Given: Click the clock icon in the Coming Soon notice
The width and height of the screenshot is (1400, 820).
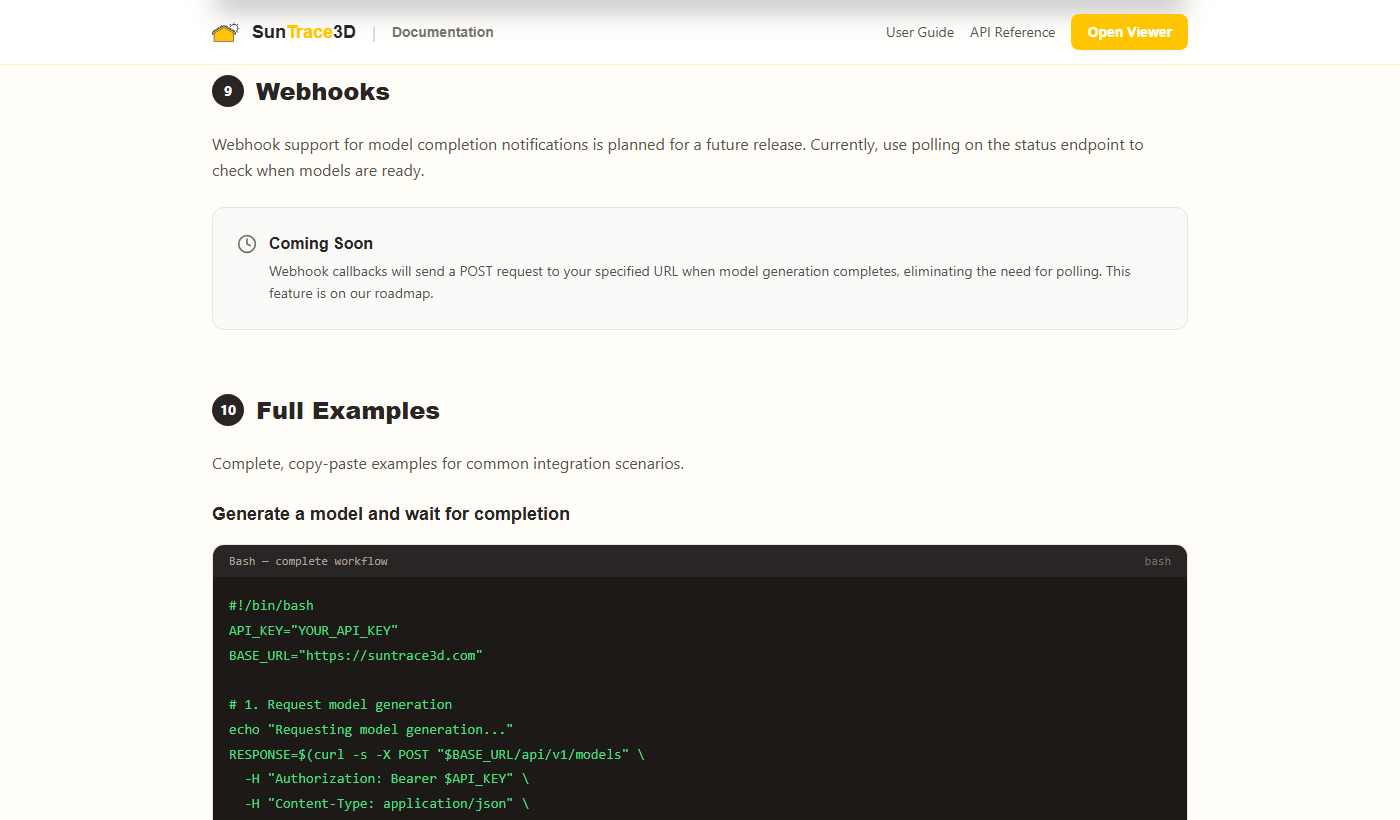Looking at the screenshot, I should [x=246, y=243].
